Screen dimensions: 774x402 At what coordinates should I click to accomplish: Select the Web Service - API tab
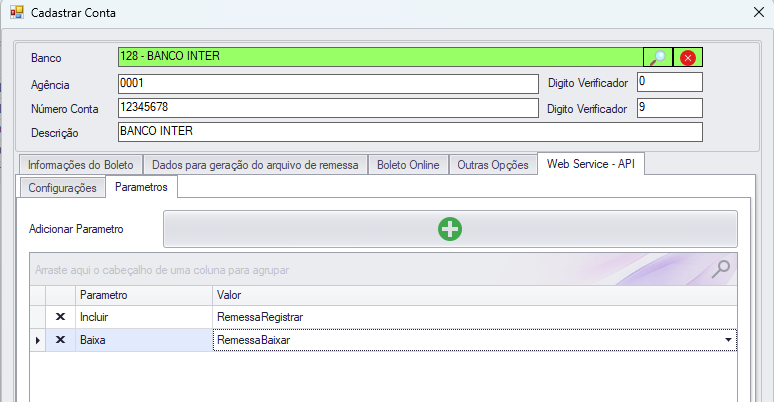pyautogui.click(x=591, y=164)
